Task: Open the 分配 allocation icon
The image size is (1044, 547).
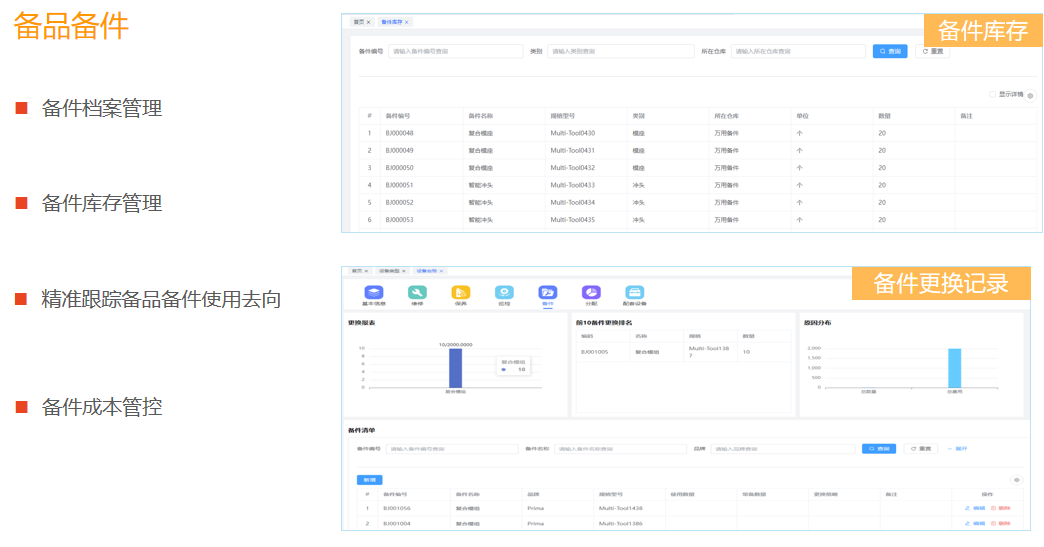Action: [591, 292]
